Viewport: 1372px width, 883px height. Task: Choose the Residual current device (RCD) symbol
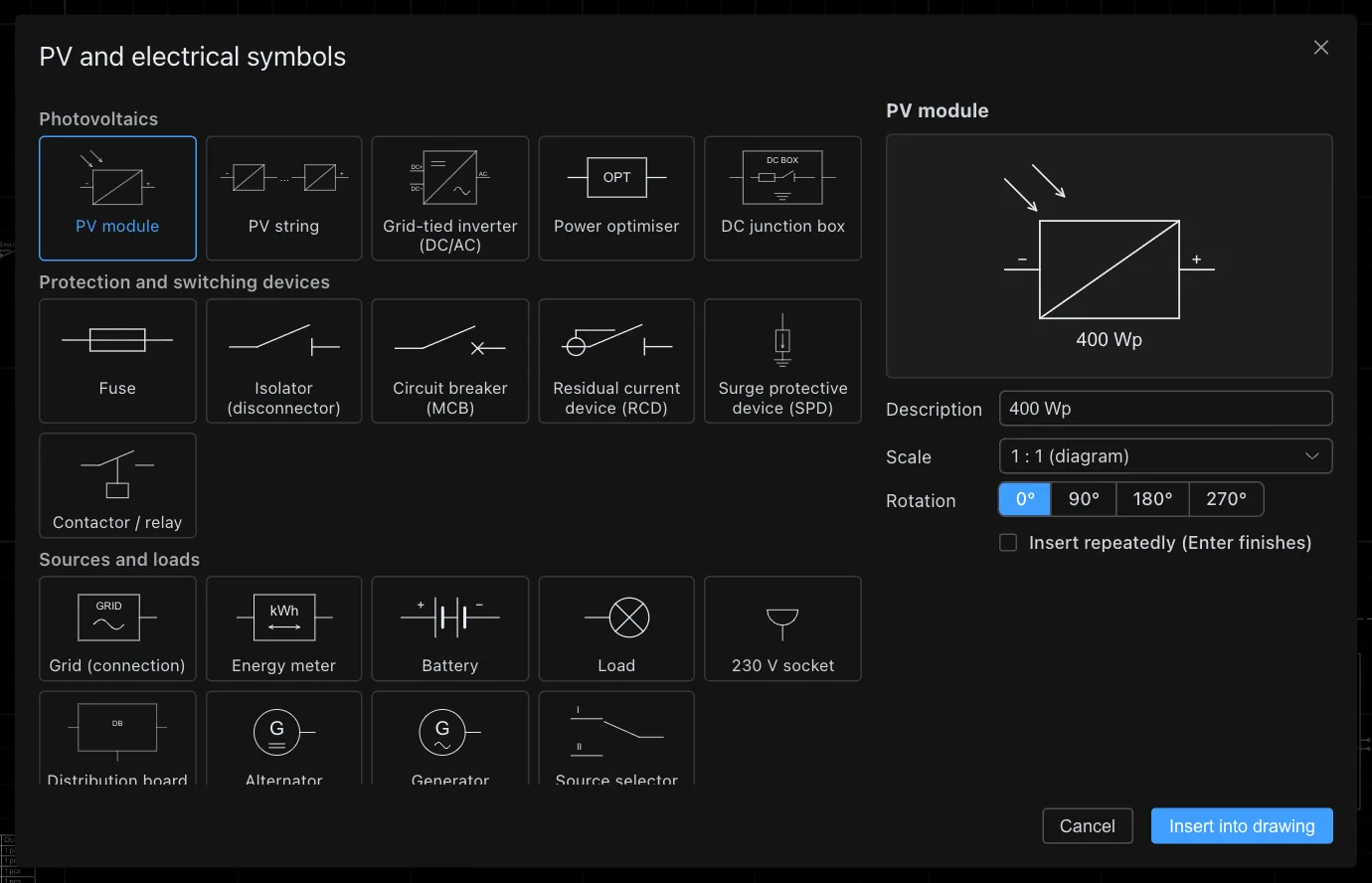click(x=616, y=361)
